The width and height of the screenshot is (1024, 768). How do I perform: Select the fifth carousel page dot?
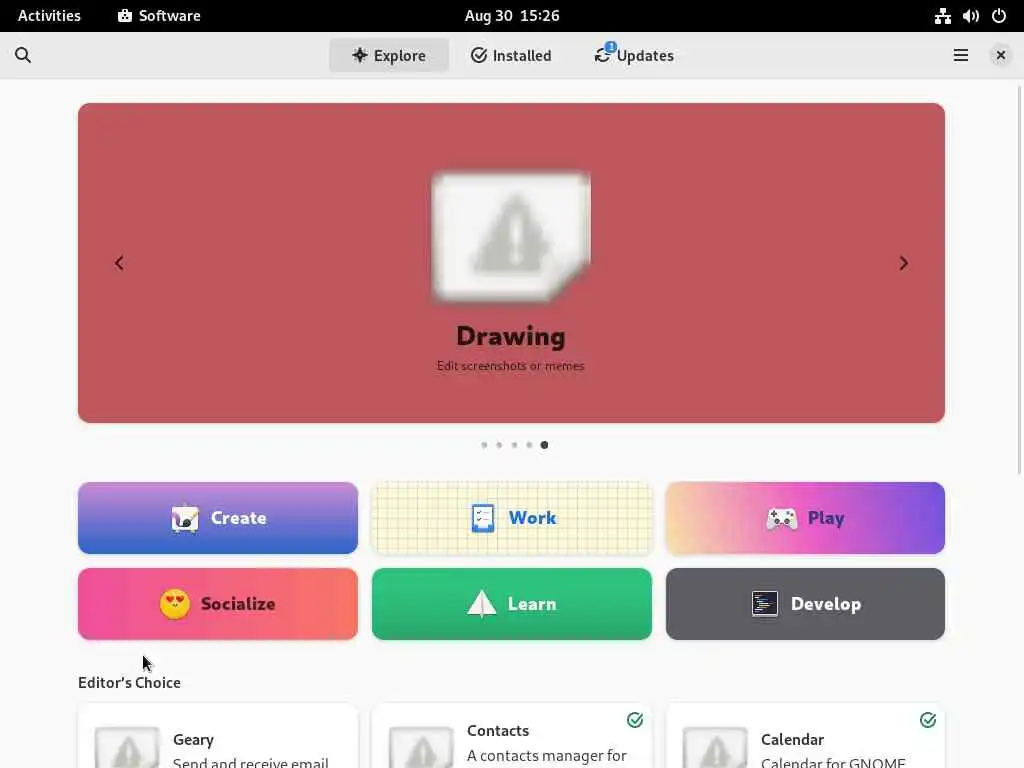544,445
